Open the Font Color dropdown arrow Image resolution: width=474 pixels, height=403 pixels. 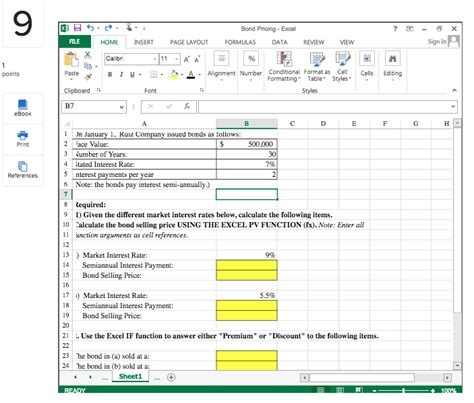coord(199,75)
